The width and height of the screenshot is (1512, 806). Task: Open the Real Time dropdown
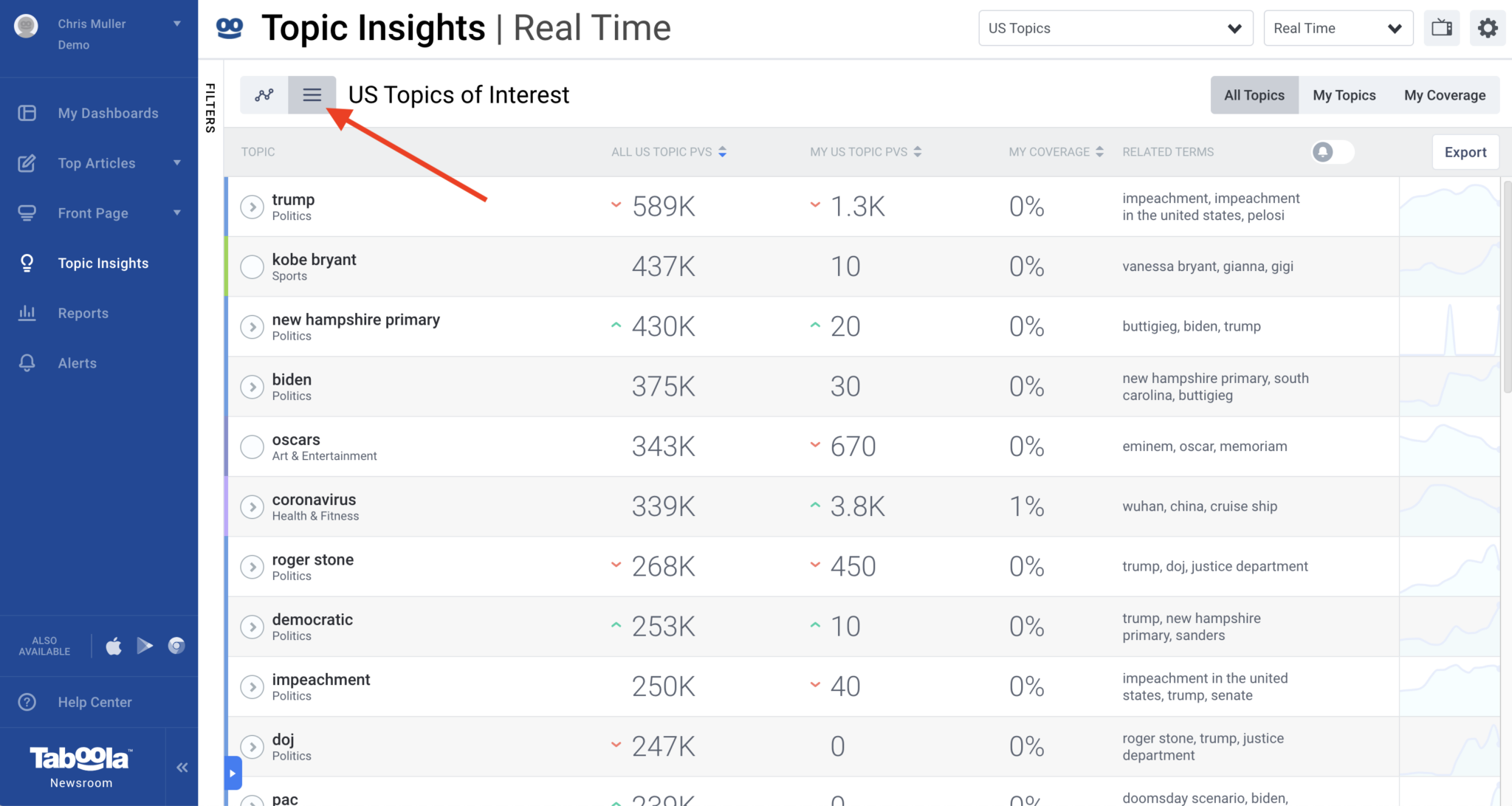pos(1338,27)
